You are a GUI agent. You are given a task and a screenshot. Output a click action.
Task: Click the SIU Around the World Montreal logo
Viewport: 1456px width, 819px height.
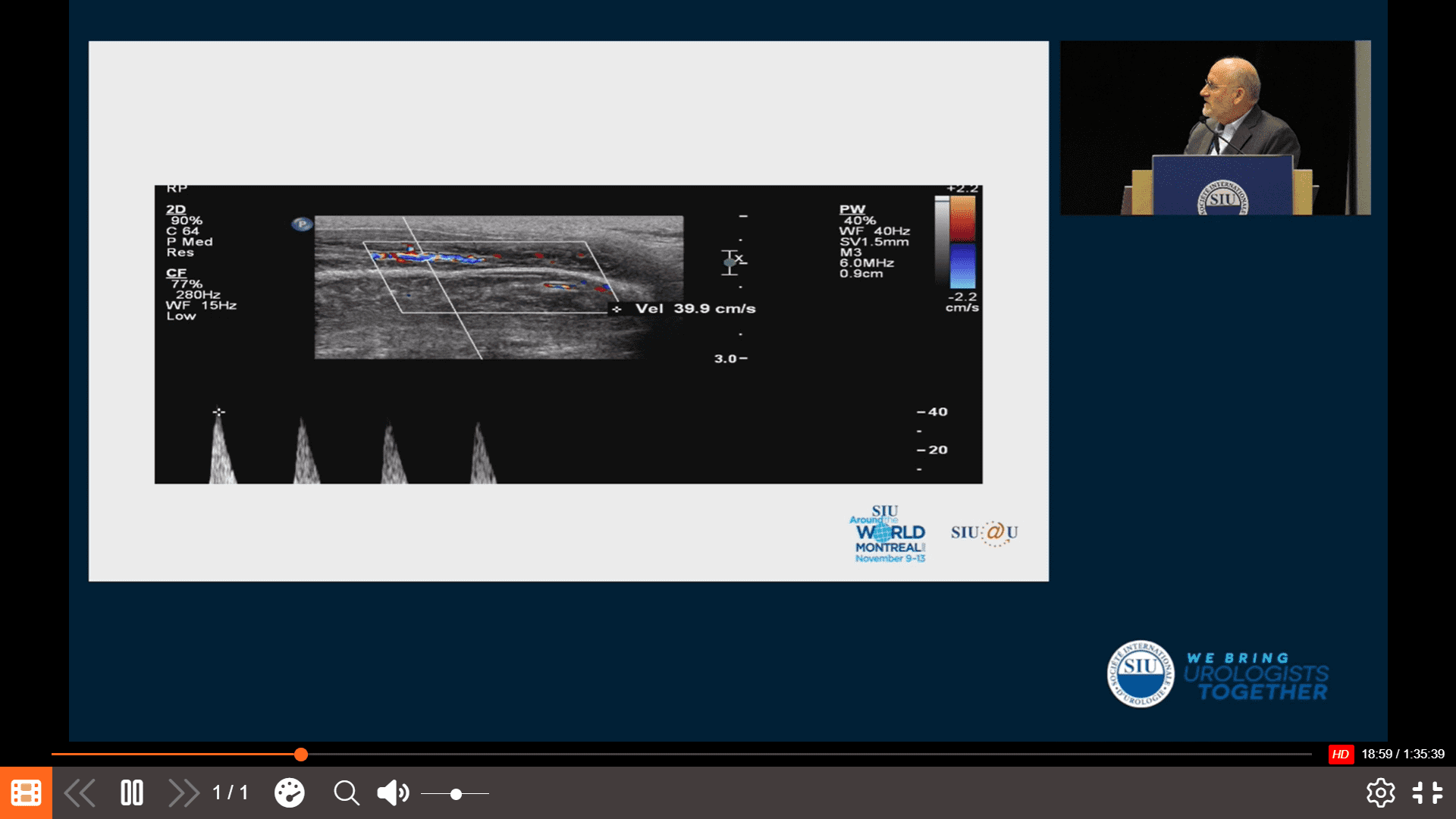888,534
